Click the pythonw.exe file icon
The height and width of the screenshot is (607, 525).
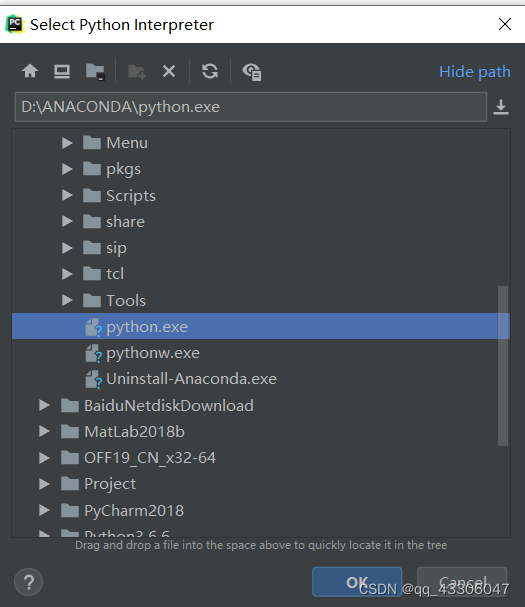(x=93, y=353)
